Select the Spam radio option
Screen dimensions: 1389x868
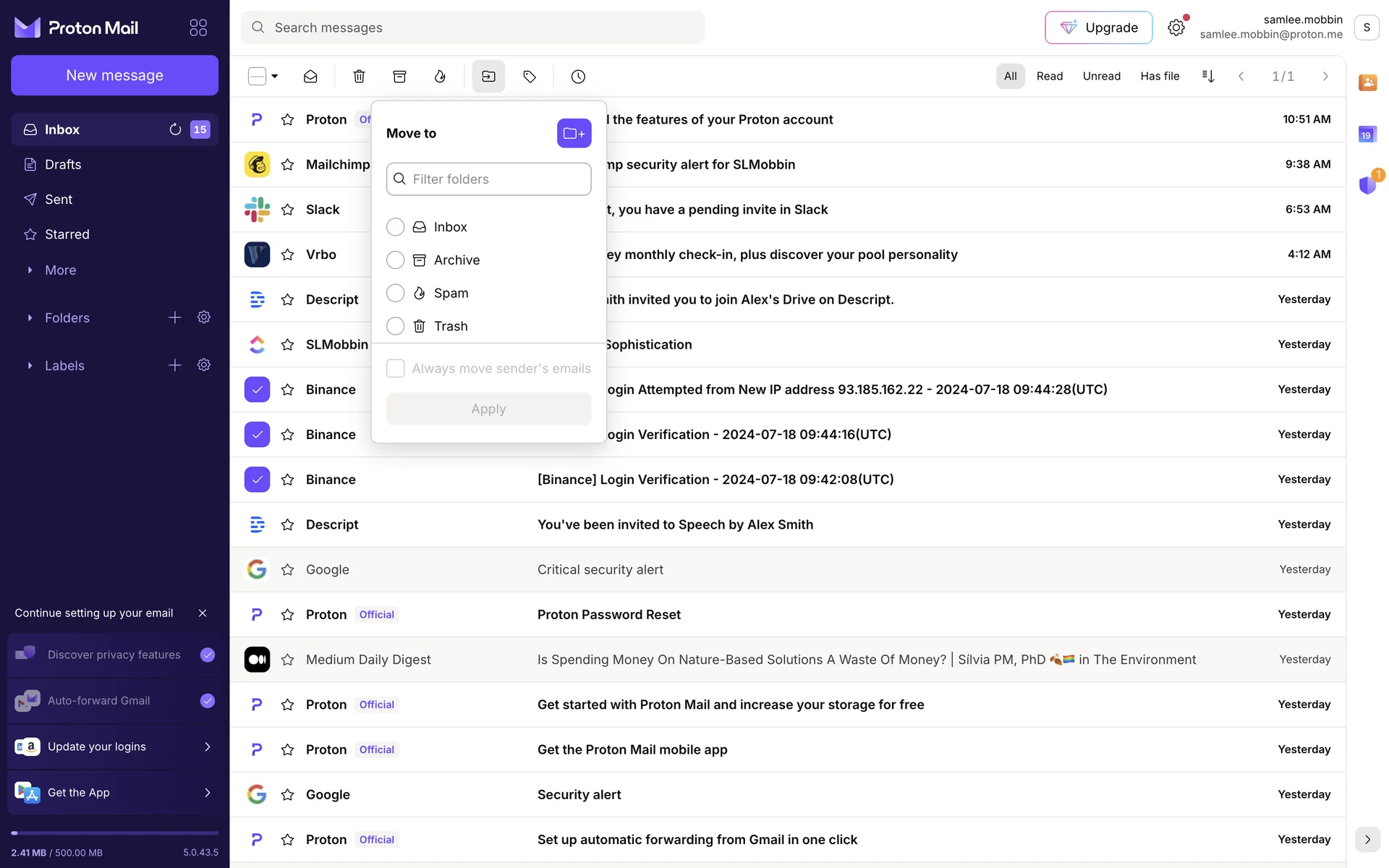395,293
